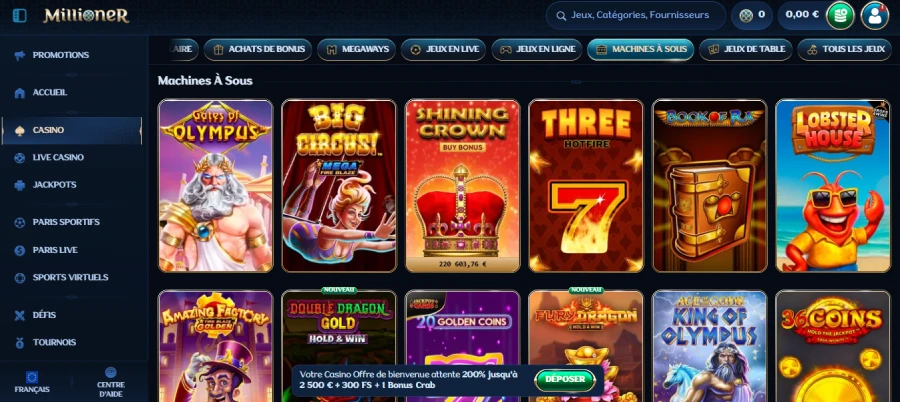Viewport: 900px width, 402px height.
Task: Click the green deposit coins icon
Action: pos(840,16)
